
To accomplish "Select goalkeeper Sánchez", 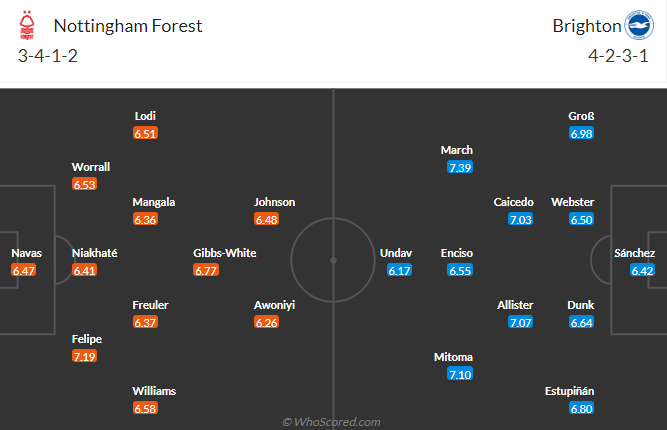I will coord(634,253).
